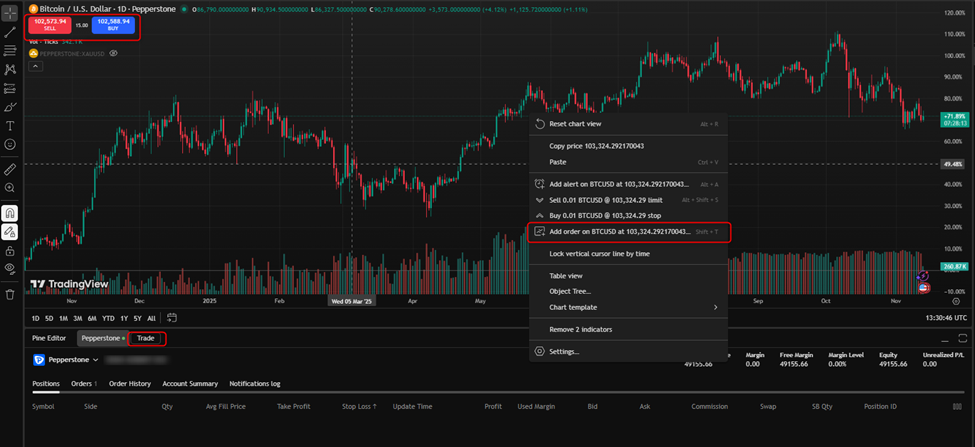Activate the zoom in tool
Viewport: 975px width, 447px height.
(x=11, y=188)
